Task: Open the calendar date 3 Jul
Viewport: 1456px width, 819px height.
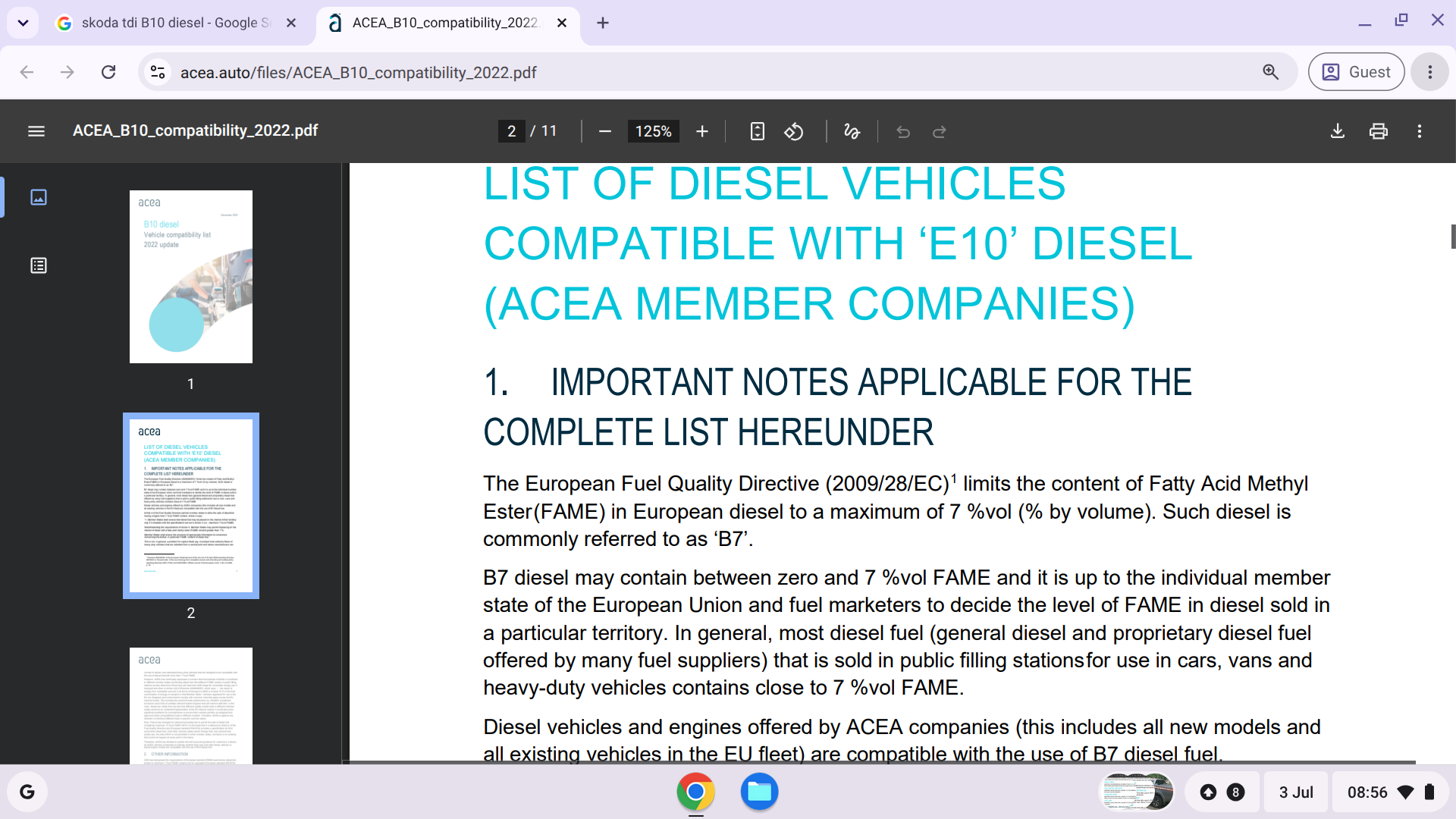Action: click(1296, 792)
